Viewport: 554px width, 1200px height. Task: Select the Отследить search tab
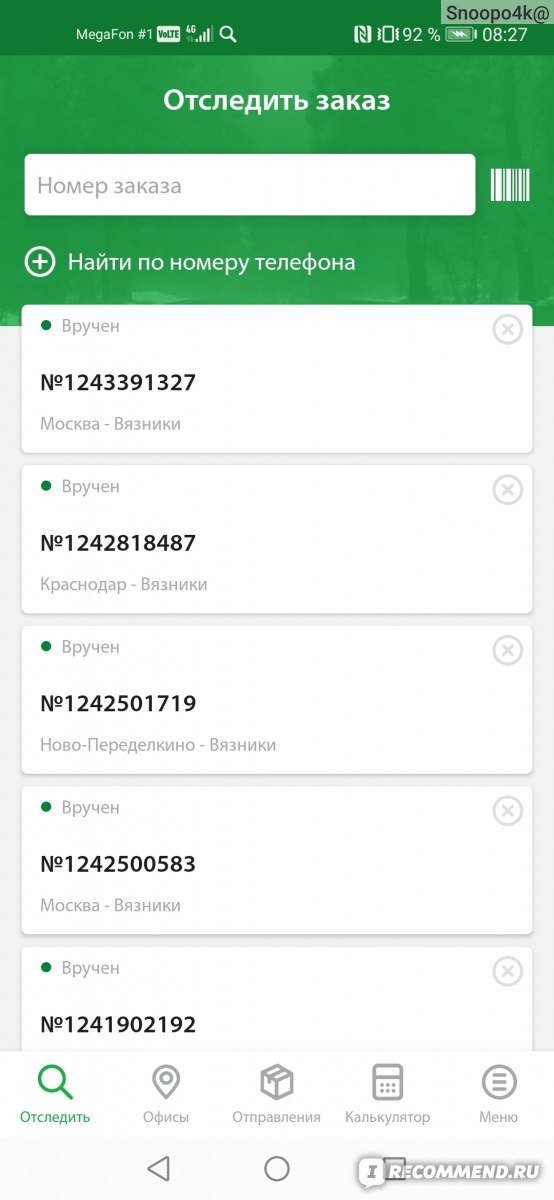55,1095
